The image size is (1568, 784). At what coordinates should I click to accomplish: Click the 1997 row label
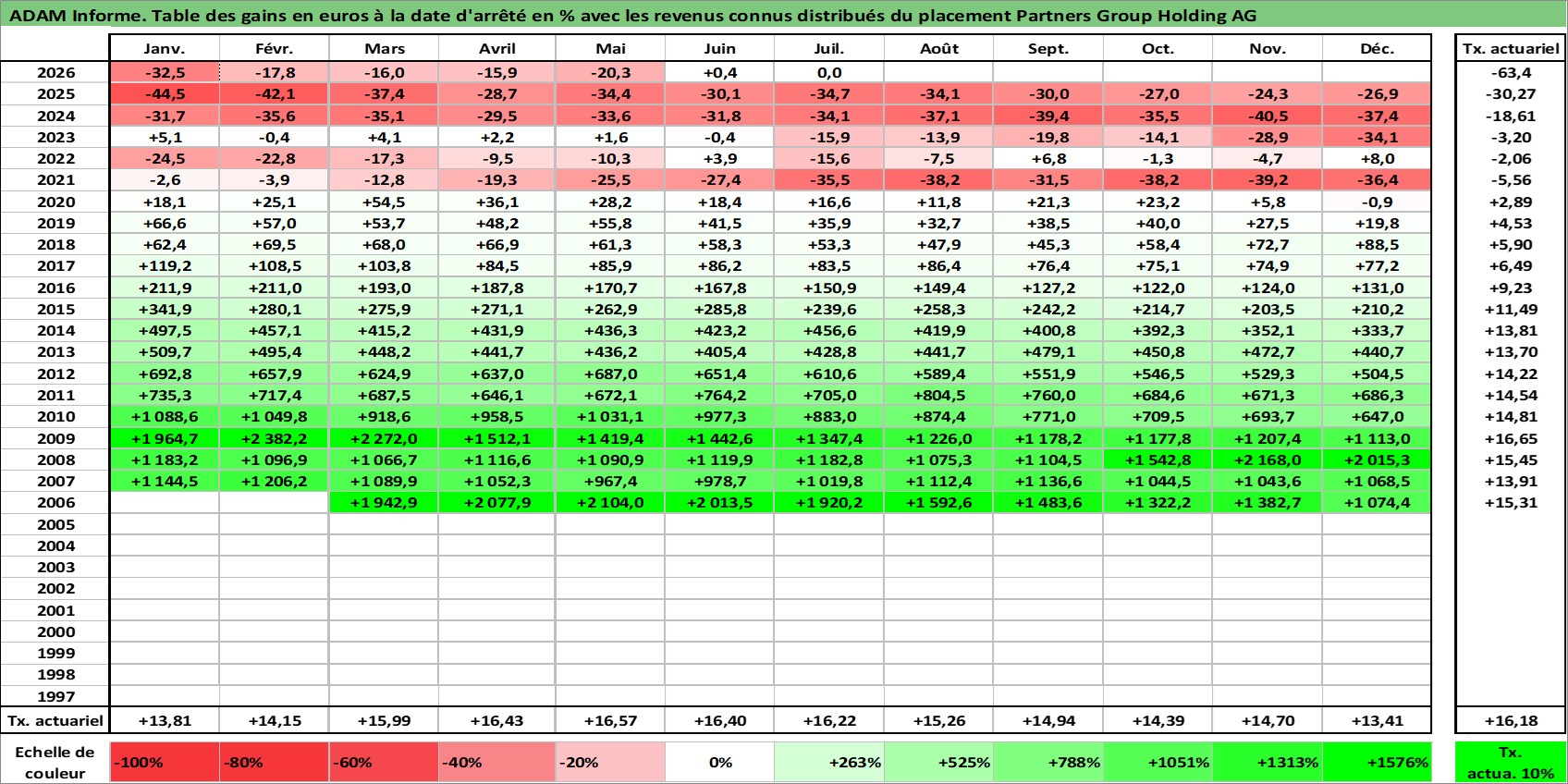pyautogui.click(x=55, y=696)
